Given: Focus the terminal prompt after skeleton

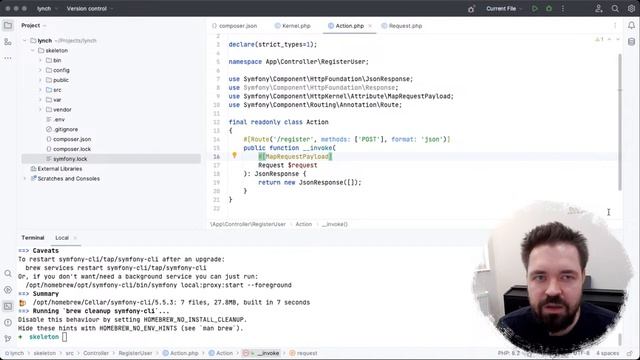Looking at the screenshot, I should click(x=64, y=337).
